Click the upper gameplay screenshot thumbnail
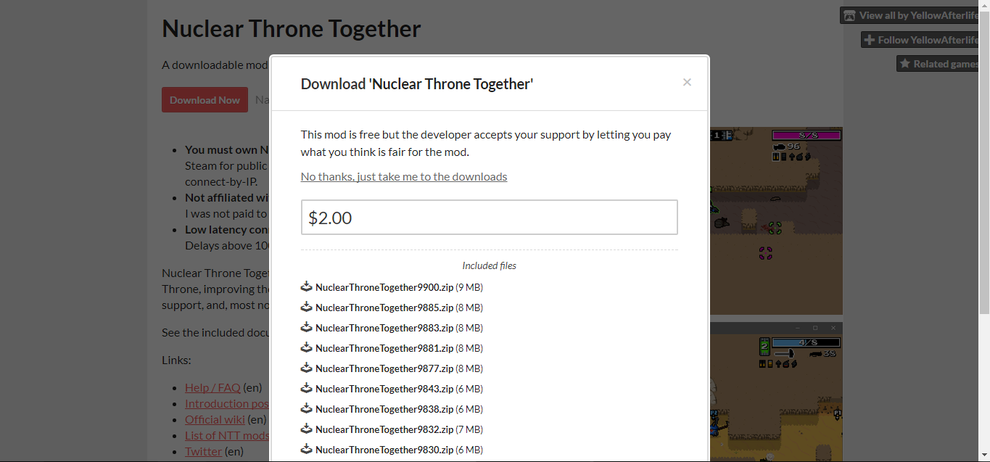 click(x=776, y=221)
